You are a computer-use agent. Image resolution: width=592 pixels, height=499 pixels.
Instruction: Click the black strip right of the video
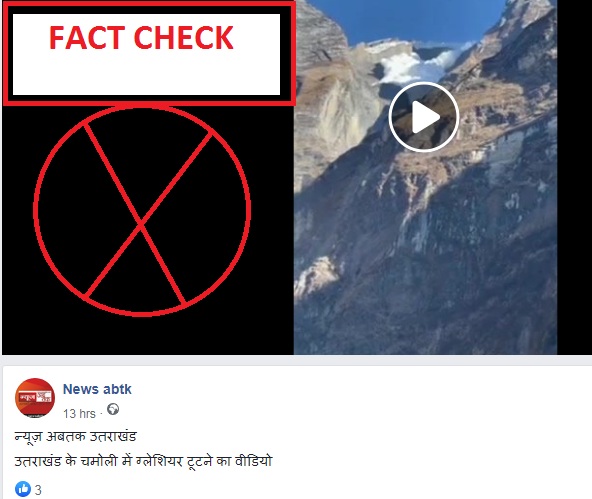point(574,177)
